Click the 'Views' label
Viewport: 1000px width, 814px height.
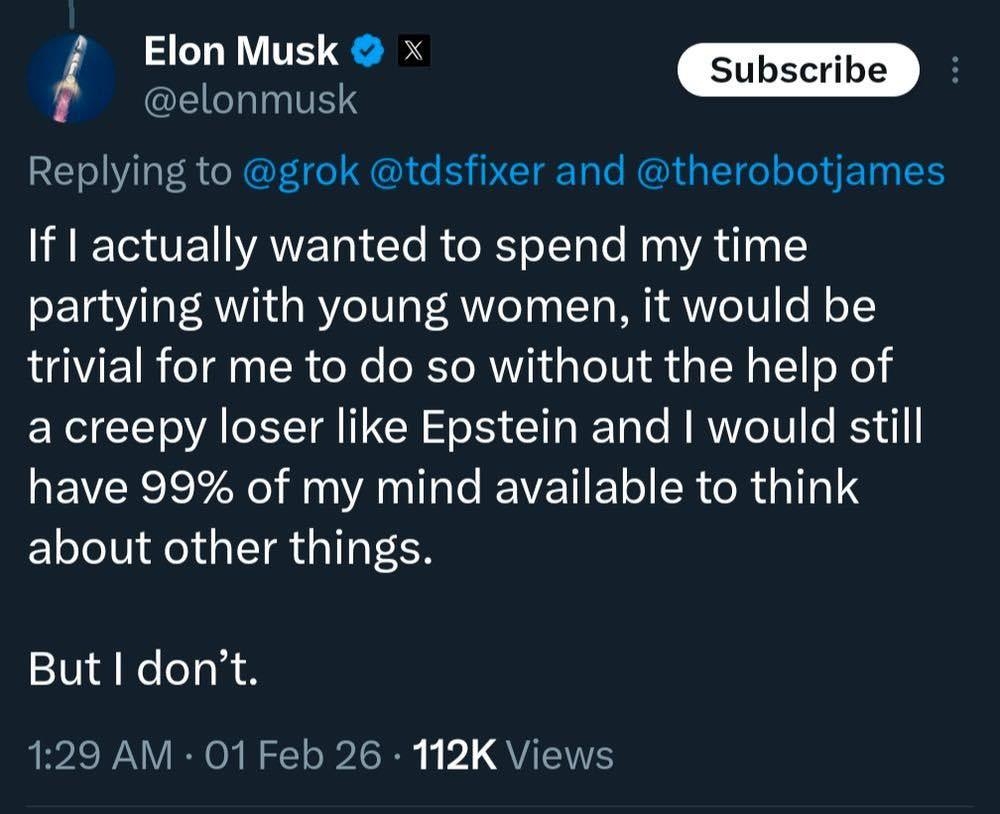(x=560, y=755)
